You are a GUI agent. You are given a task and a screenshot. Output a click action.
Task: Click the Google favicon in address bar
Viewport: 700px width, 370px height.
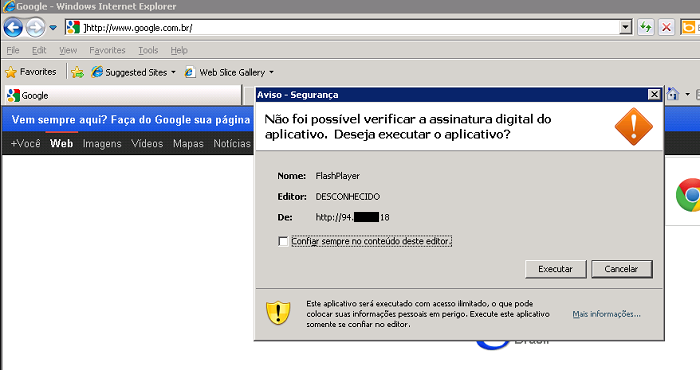pos(73,28)
